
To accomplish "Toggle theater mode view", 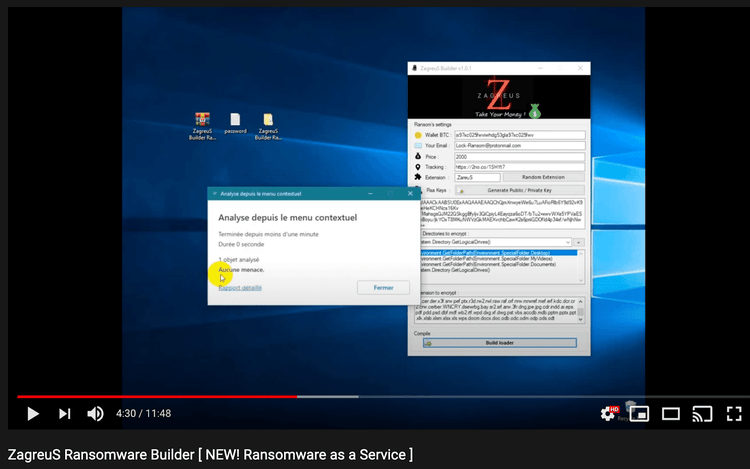I will [671, 413].
